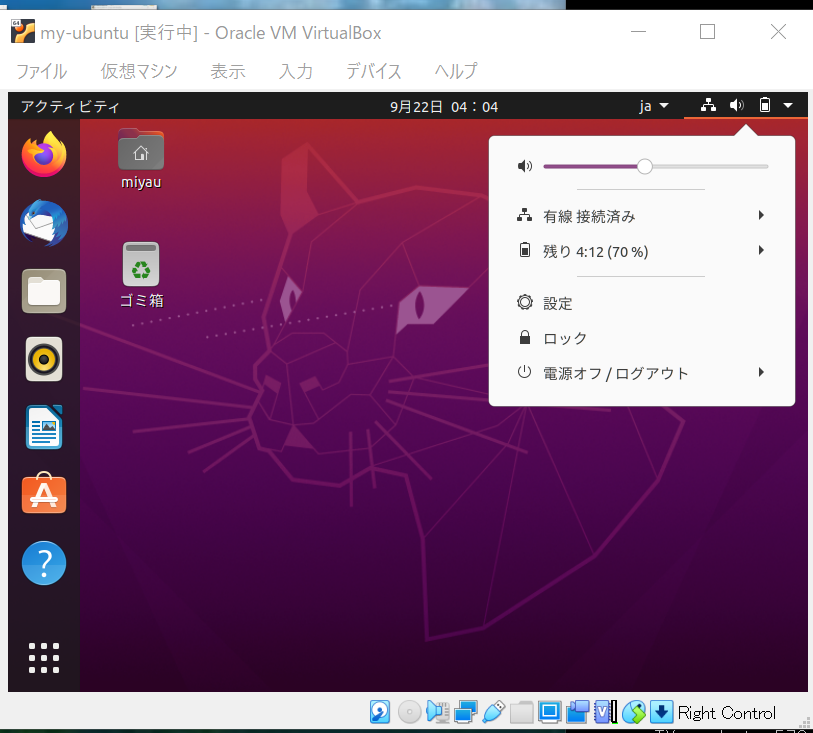Viewport: 813px width, 733px height.
Task: Click VirtualBox mouse integration status icon
Action: pyautogui.click(x=634, y=712)
